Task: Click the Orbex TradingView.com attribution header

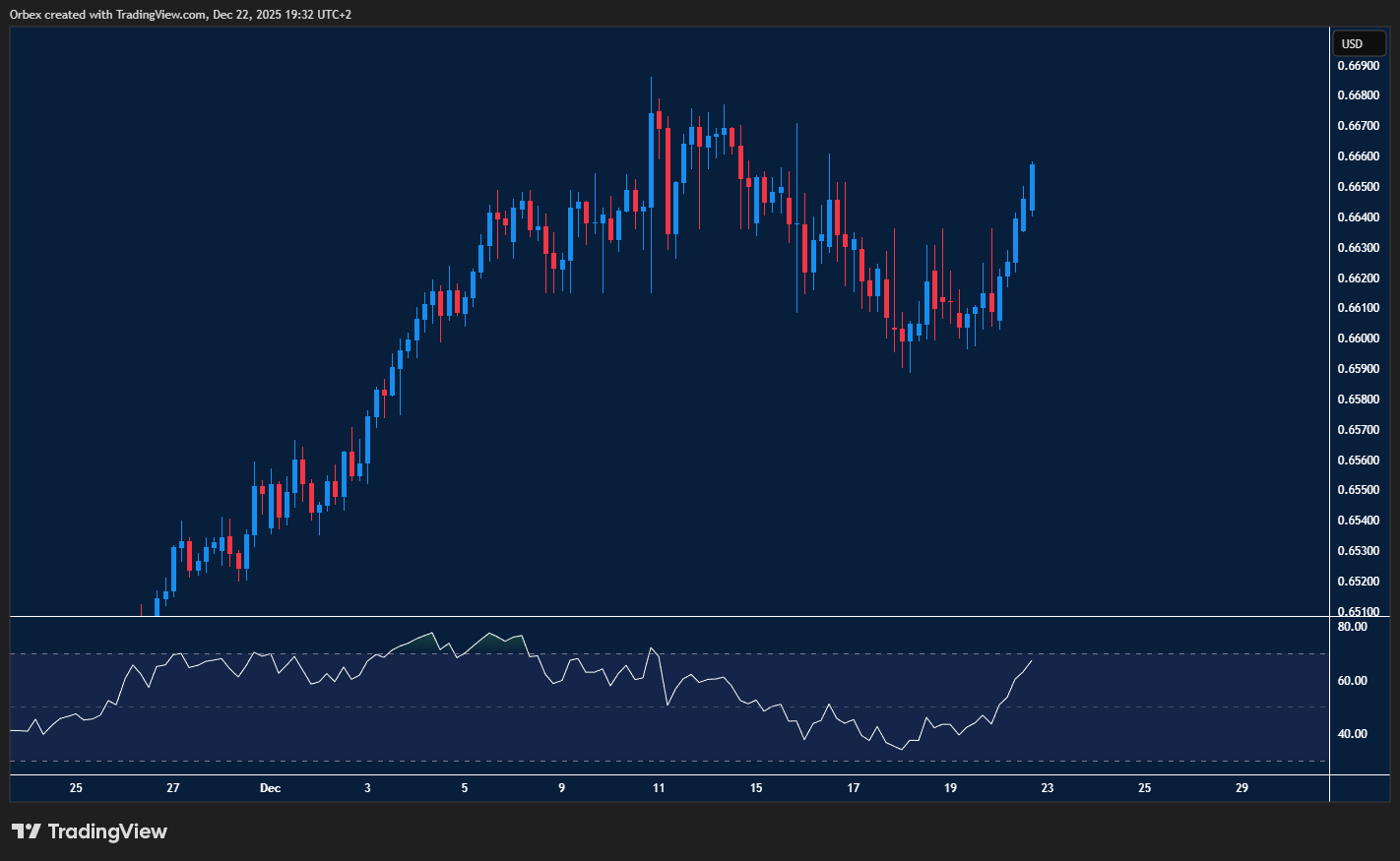Action: pyautogui.click(x=180, y=14)
